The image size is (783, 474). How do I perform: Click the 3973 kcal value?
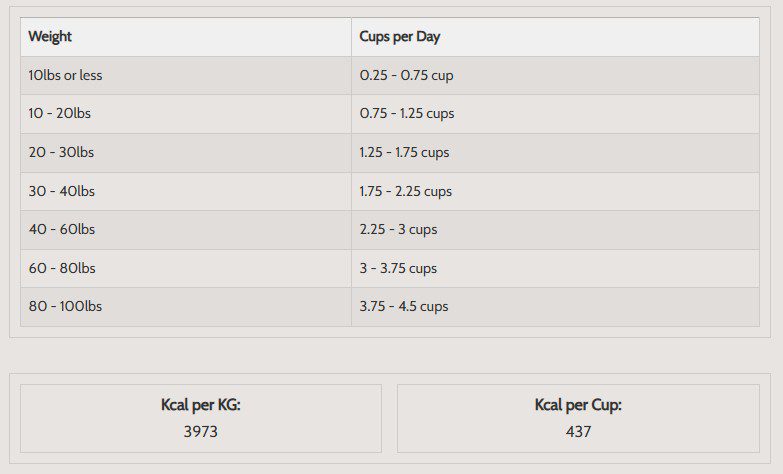click(200, 432)
